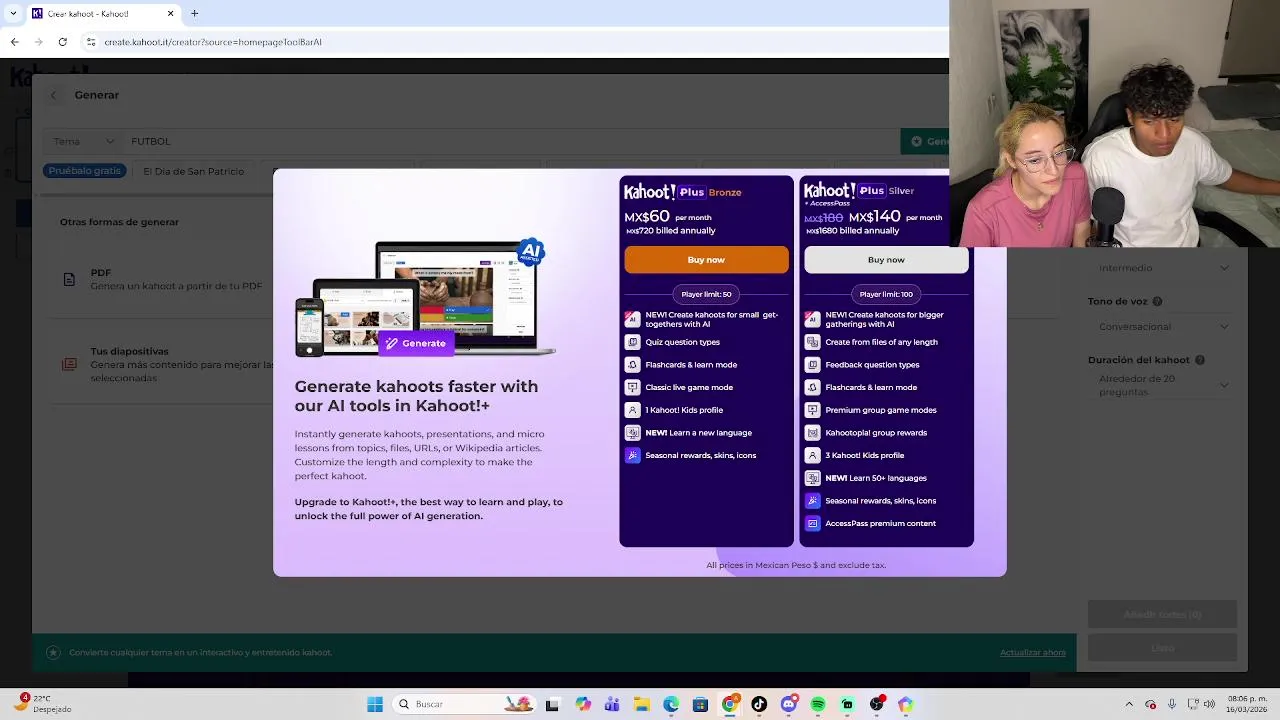Click the purple Generate button on image
Viewport: 1280px width, 720px height.
point(416,343)
